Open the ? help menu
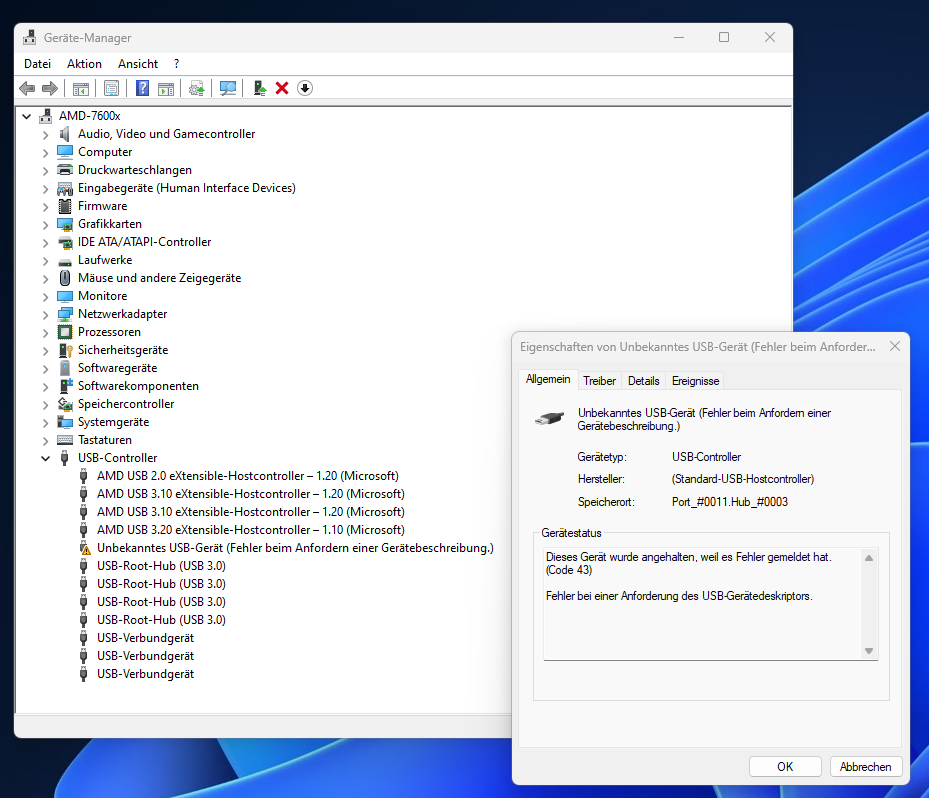This screenshot has height=798, width=929. 177,64
